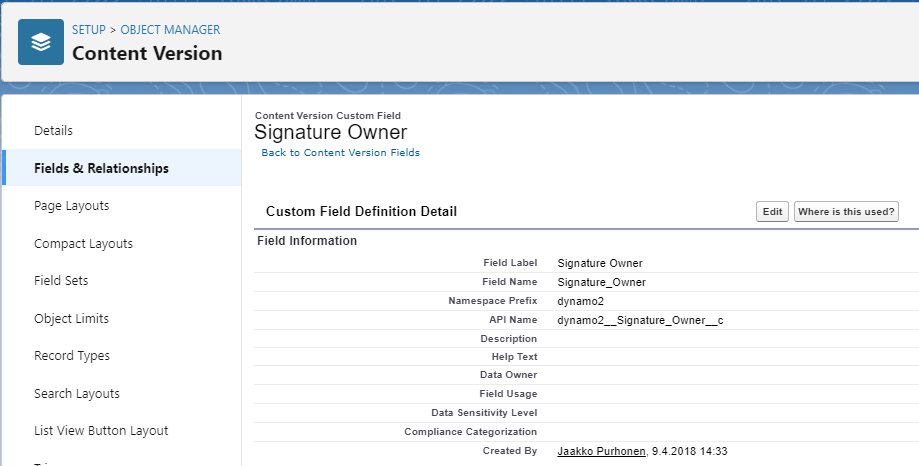Click Back to Content Version Fields
The width and height of the screenshot is (919, 466).
tap(340, 153)
